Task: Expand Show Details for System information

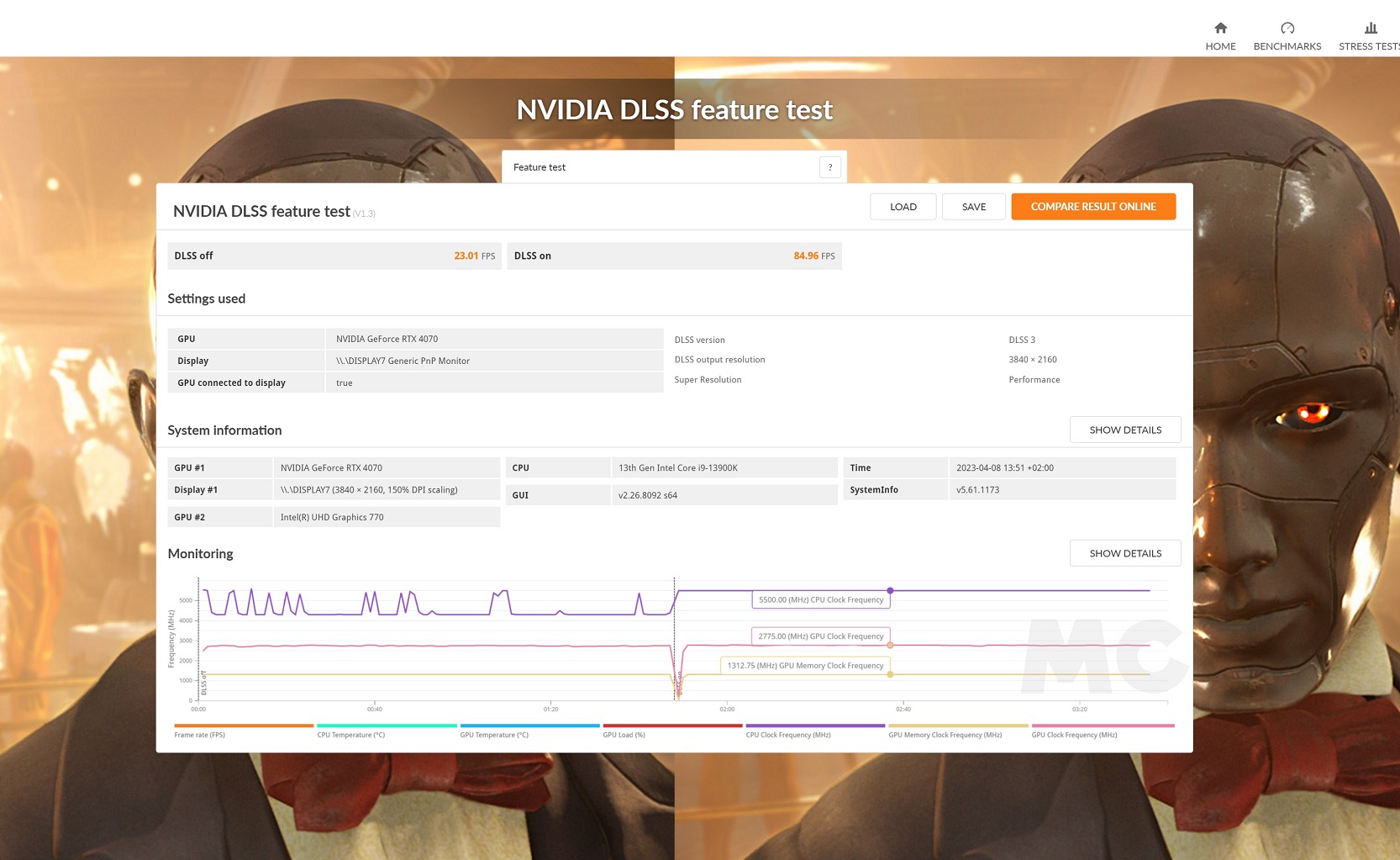Action: tap(1124, 430)
